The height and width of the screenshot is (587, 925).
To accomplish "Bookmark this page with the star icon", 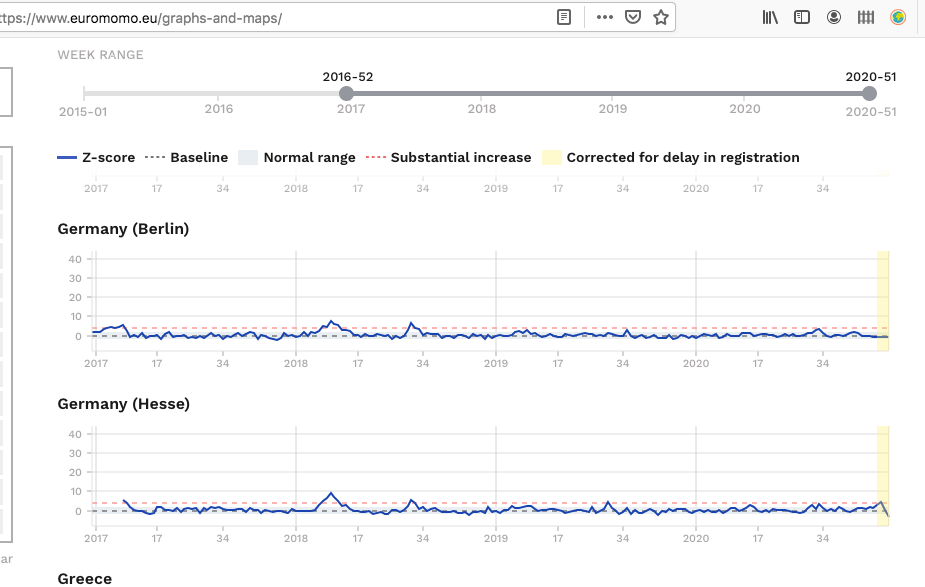I will pos(660,17).
